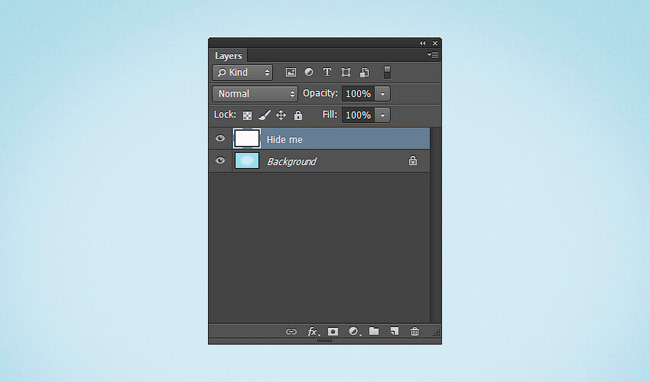Hide the Background layer eye icon
This screenshot has height=382, width=650.
click(x=220, y=160)
